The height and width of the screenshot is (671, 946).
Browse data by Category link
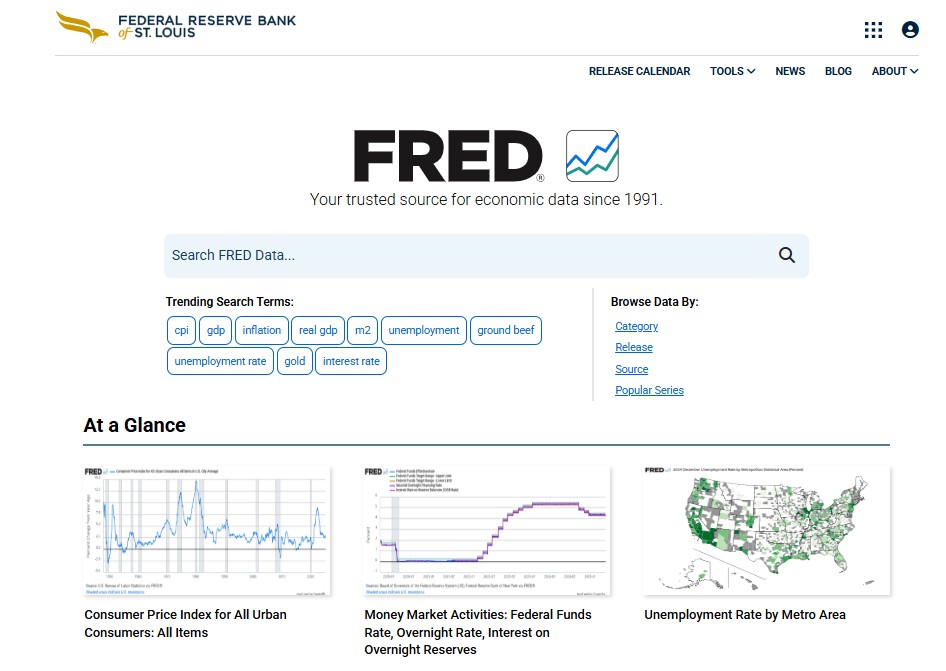(x=636, y=326)
